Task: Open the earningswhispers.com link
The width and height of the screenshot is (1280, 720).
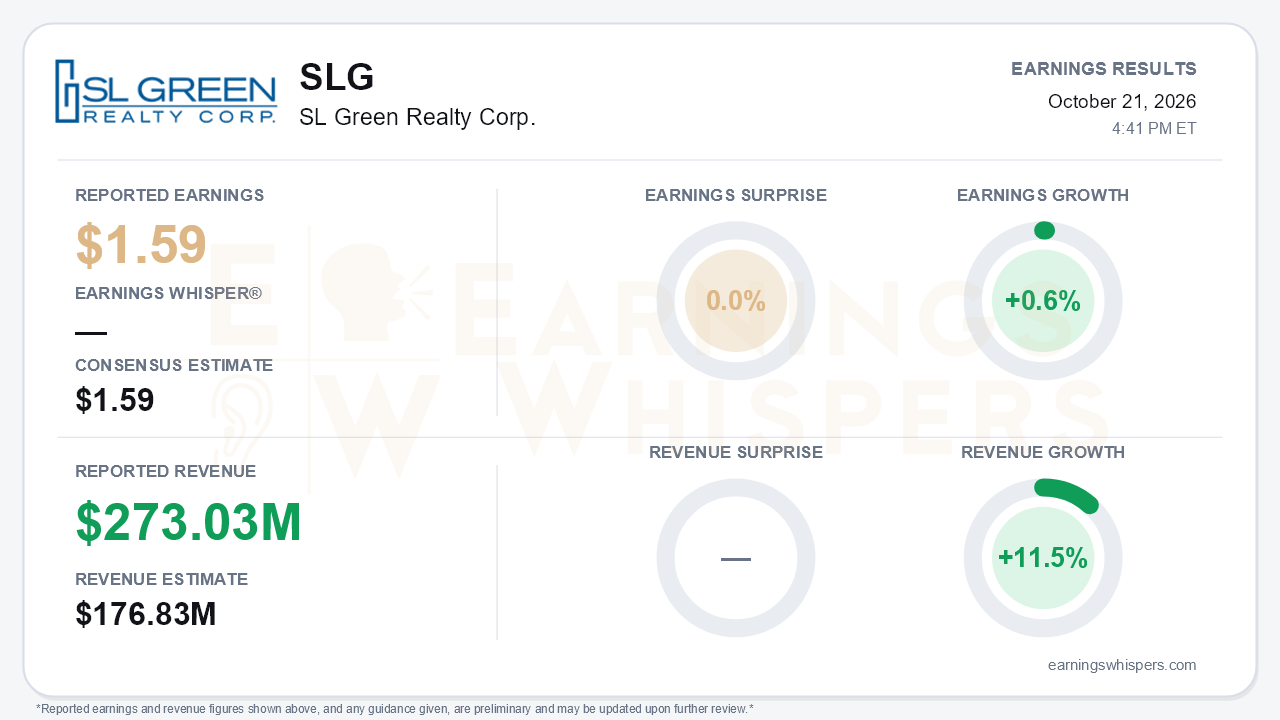Action: (1122, 665)
